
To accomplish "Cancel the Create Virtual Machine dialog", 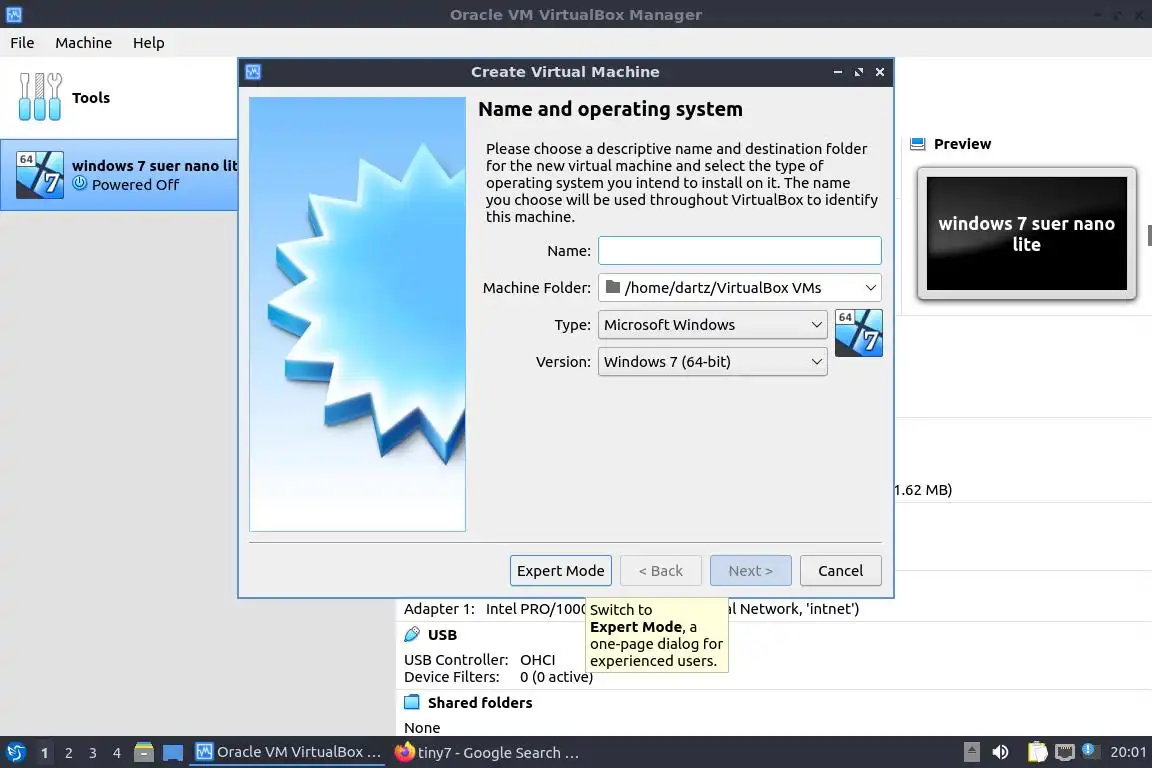I will tap(840, 571).
